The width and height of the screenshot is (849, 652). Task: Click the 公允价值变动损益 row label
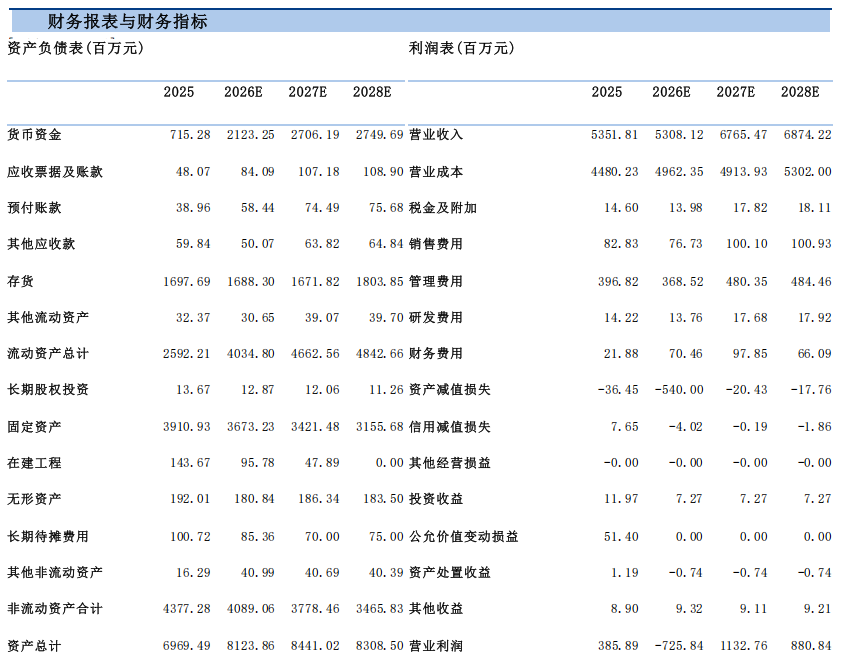click(x=463, y=537)
